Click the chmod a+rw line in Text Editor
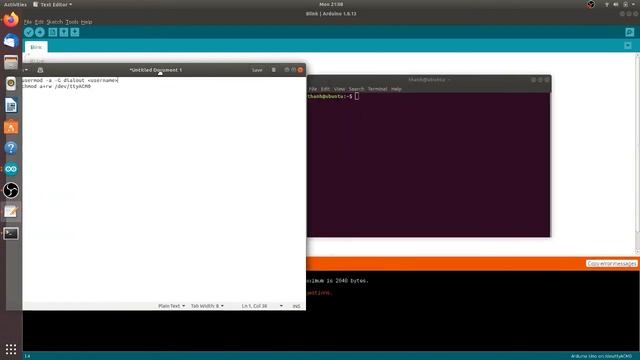 [57, 87]
